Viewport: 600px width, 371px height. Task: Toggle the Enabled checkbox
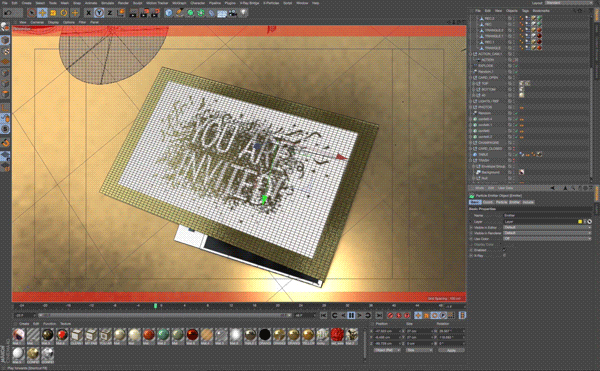505,250
